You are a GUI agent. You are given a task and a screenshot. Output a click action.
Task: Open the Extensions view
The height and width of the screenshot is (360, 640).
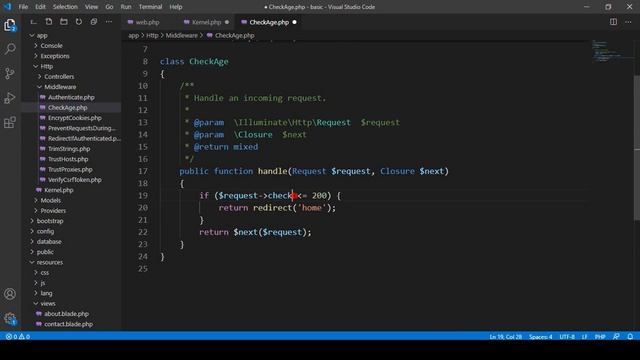(10, 122)
